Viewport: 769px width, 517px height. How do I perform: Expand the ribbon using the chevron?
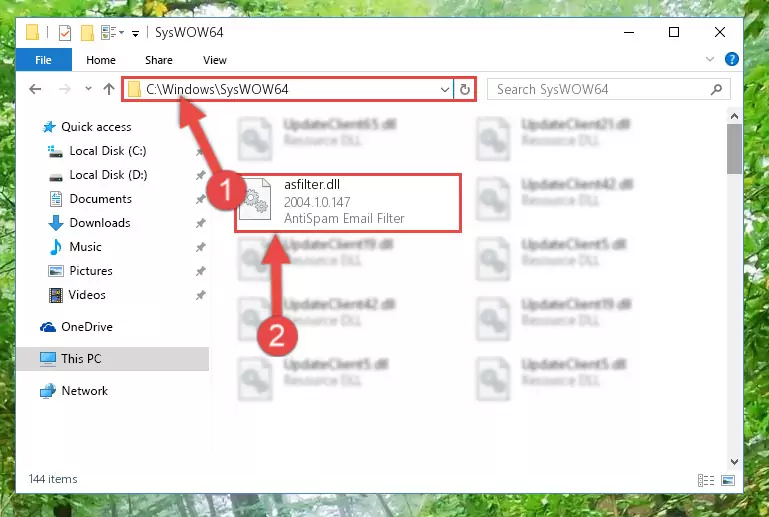click(709, 59)
